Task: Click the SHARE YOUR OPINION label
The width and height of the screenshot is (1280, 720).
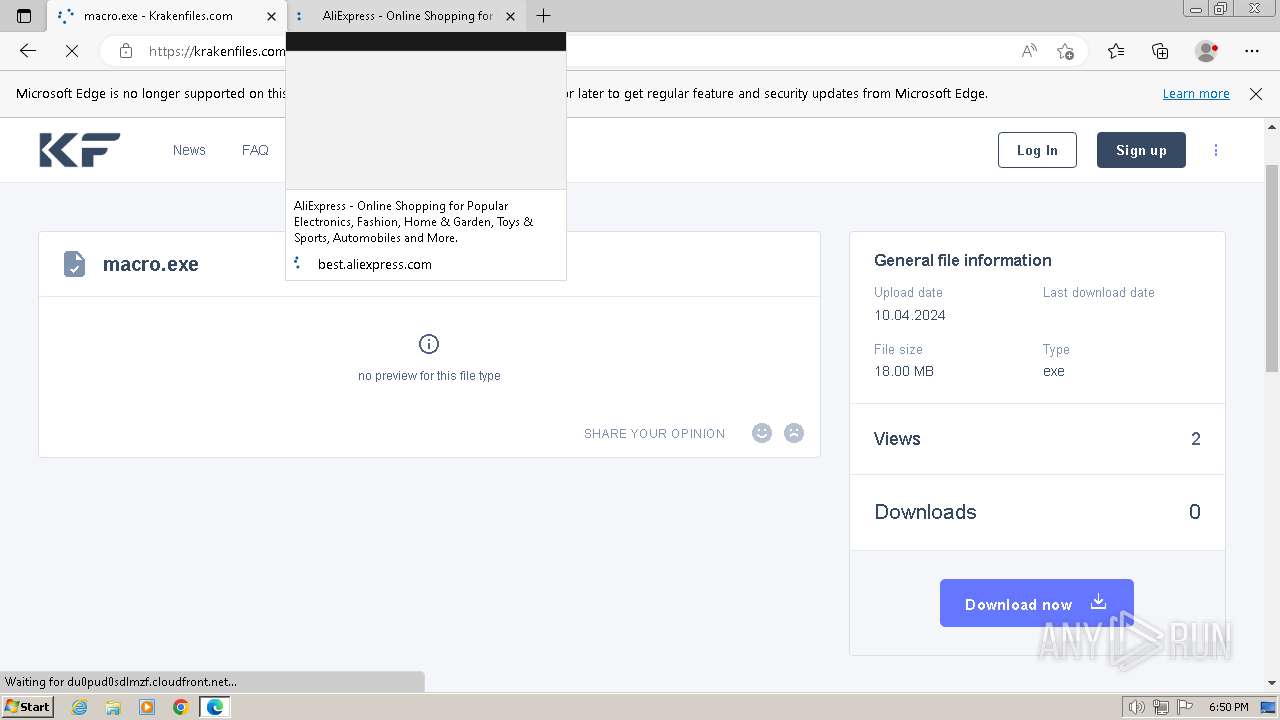Action: pos(655,434)
